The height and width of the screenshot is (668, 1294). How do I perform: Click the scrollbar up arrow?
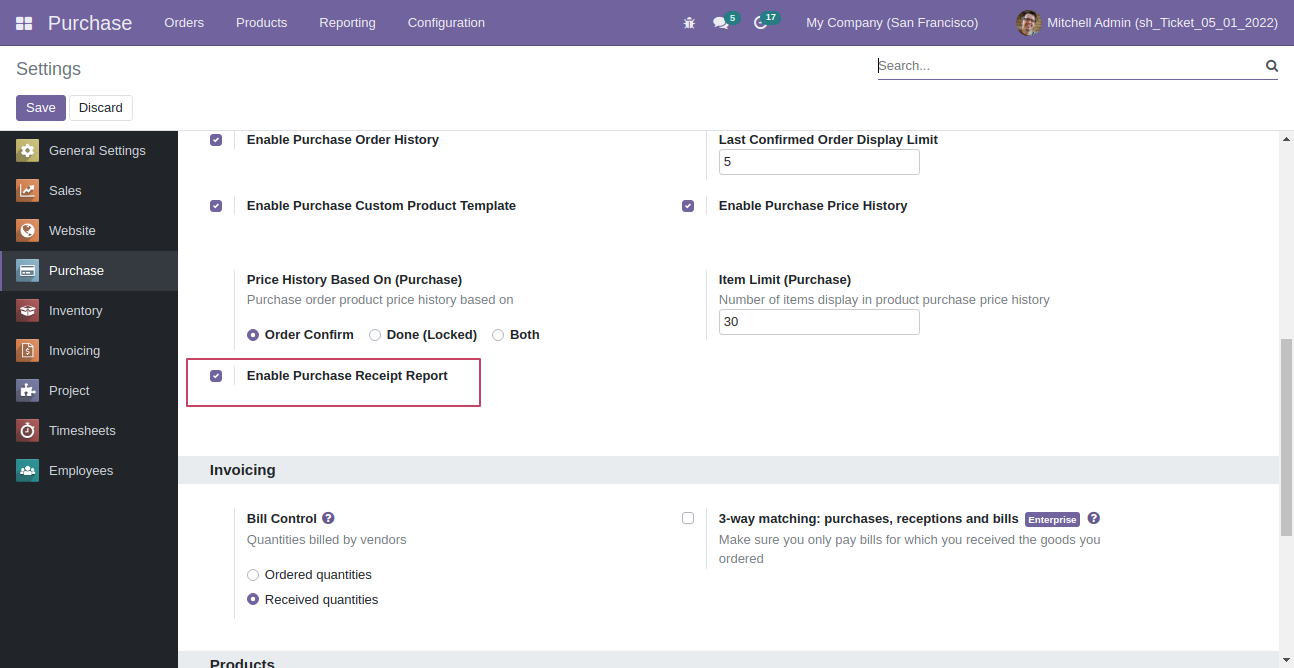pyautogui.click(x=1286, y=140)
